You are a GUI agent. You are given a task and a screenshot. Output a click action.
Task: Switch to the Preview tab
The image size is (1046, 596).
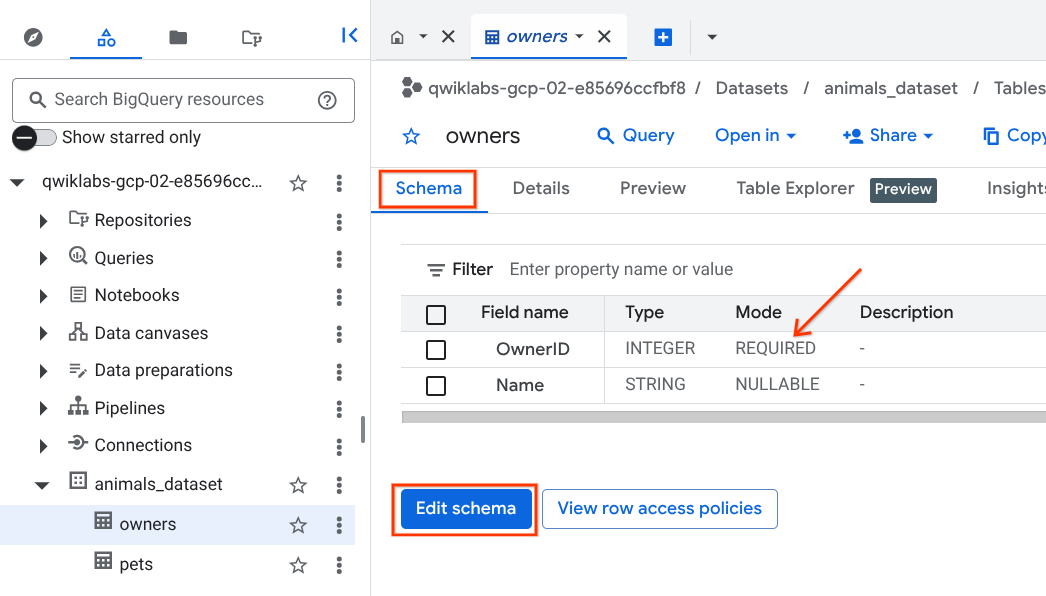pos(653,188)
